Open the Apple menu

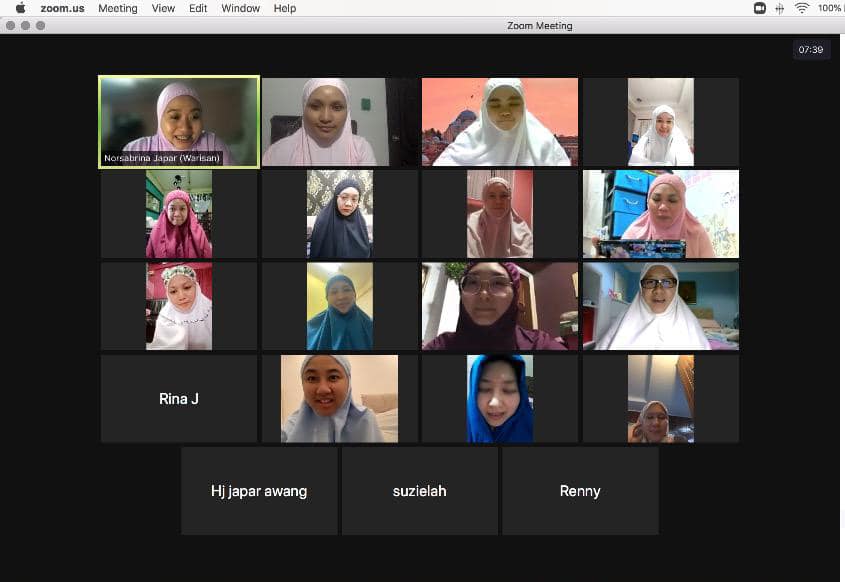pyautogui.click(x=20, y=8)
